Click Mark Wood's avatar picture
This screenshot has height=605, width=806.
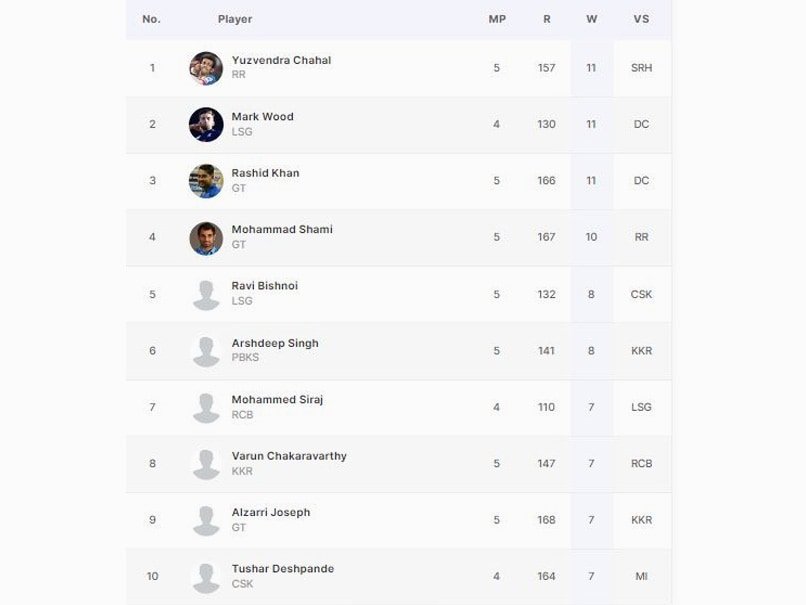click(206, 124)
